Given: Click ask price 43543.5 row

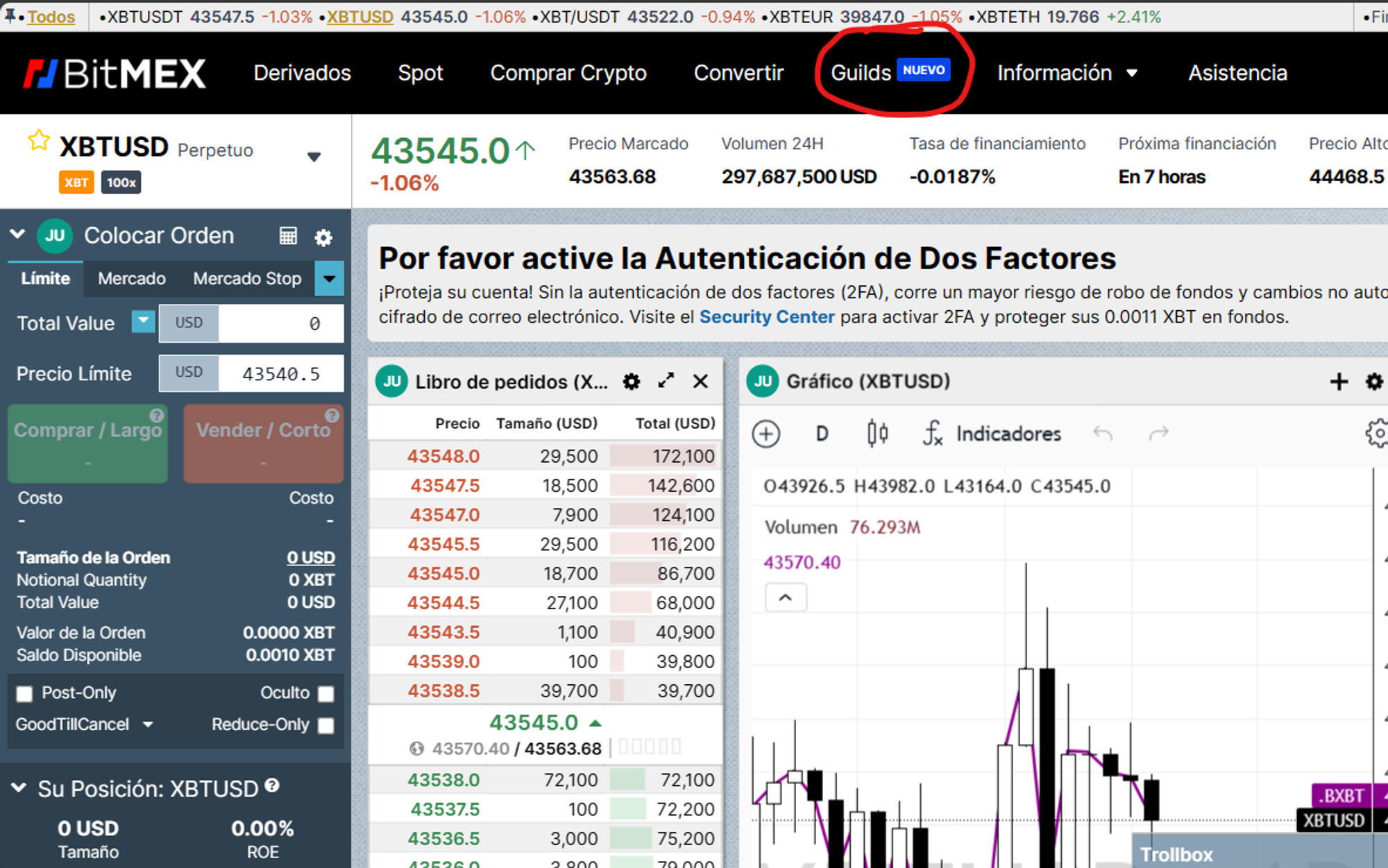Looking at the screenshot, I should point(545,632).
